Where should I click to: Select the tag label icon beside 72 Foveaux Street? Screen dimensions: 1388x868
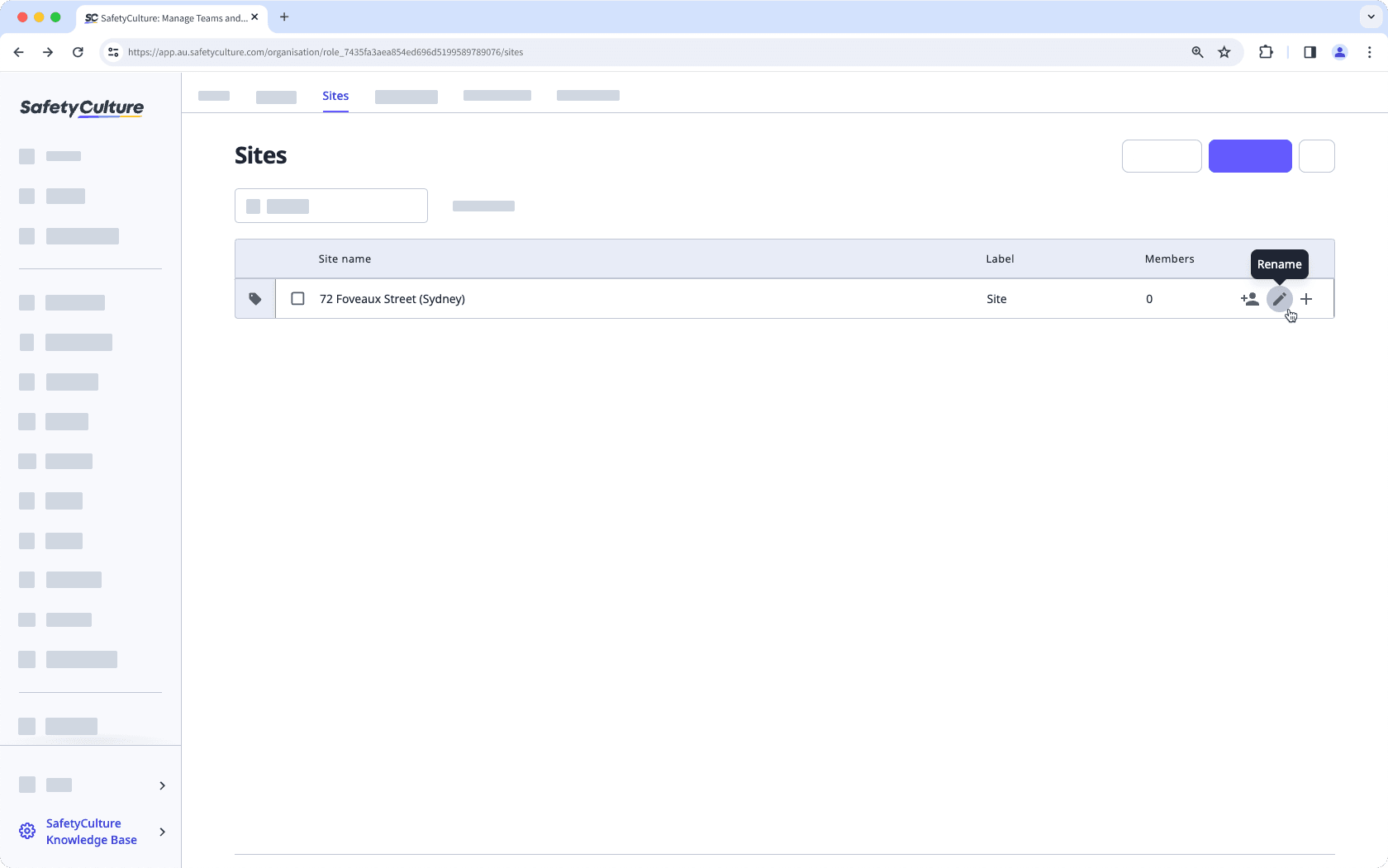tap(254, 299)
